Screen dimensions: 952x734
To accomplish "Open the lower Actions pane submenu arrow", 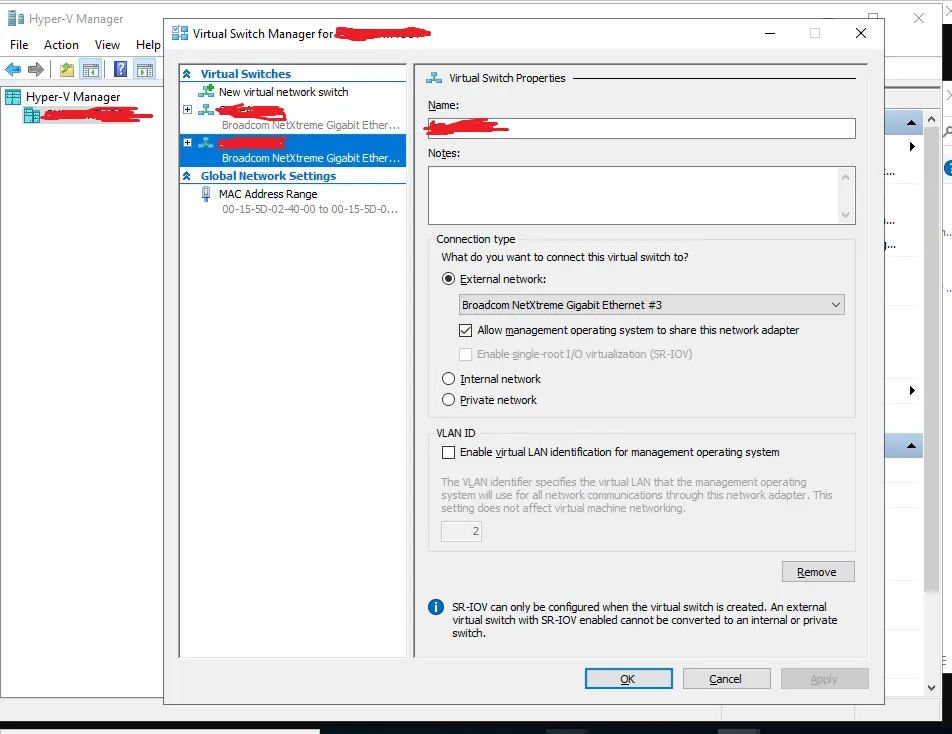I will pos(912,390).
